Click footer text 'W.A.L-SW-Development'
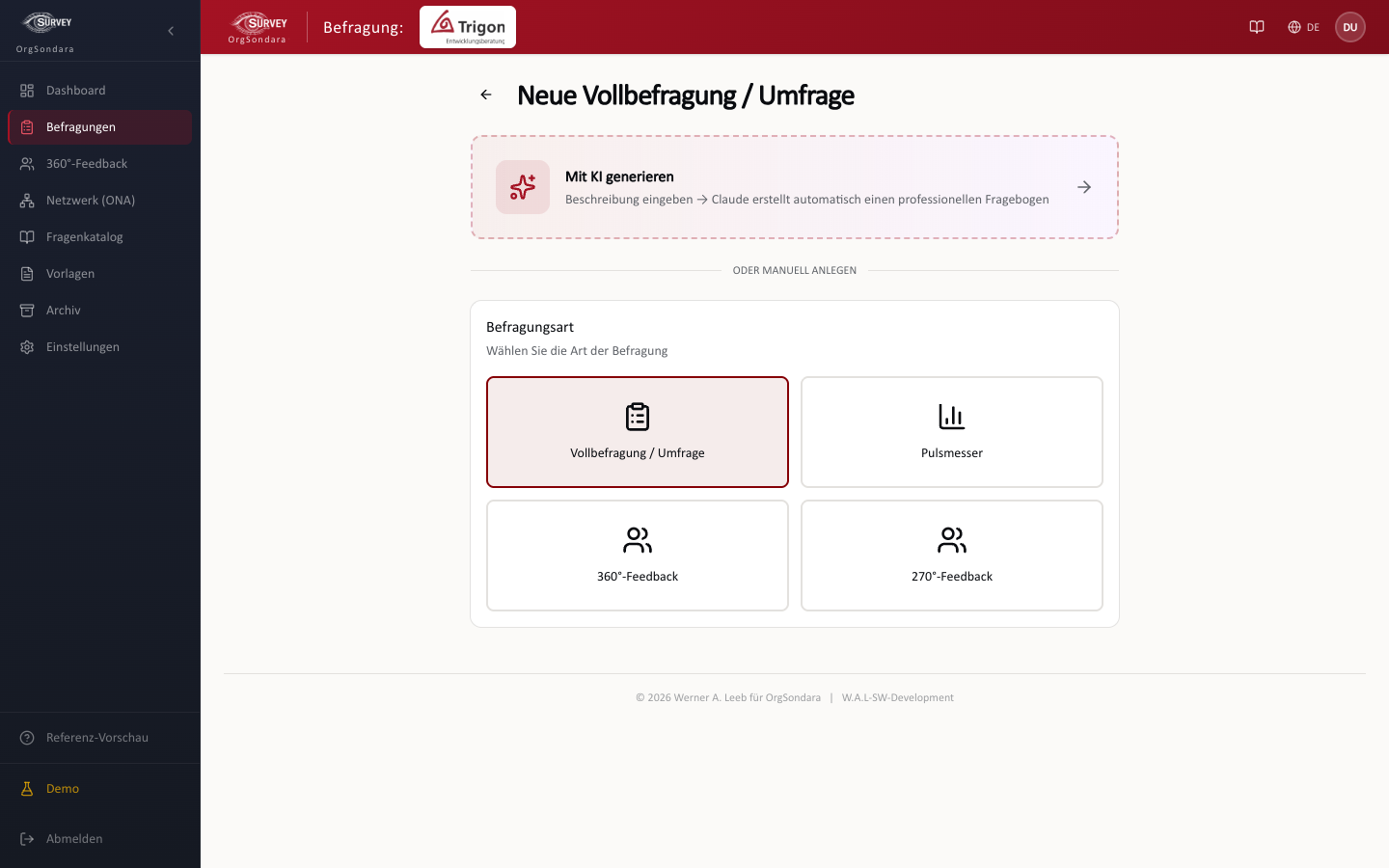Viewport: 1389px width, 868px height. click(898, 697)
